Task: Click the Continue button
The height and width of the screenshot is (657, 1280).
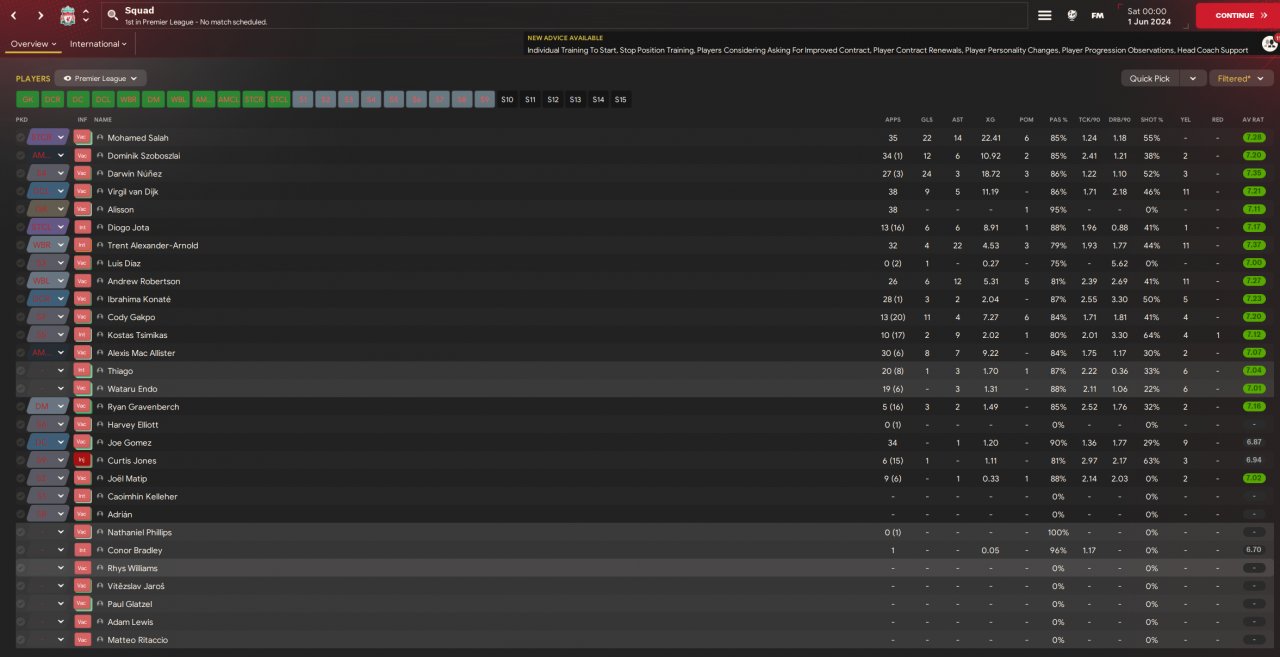Action: 1236,15
